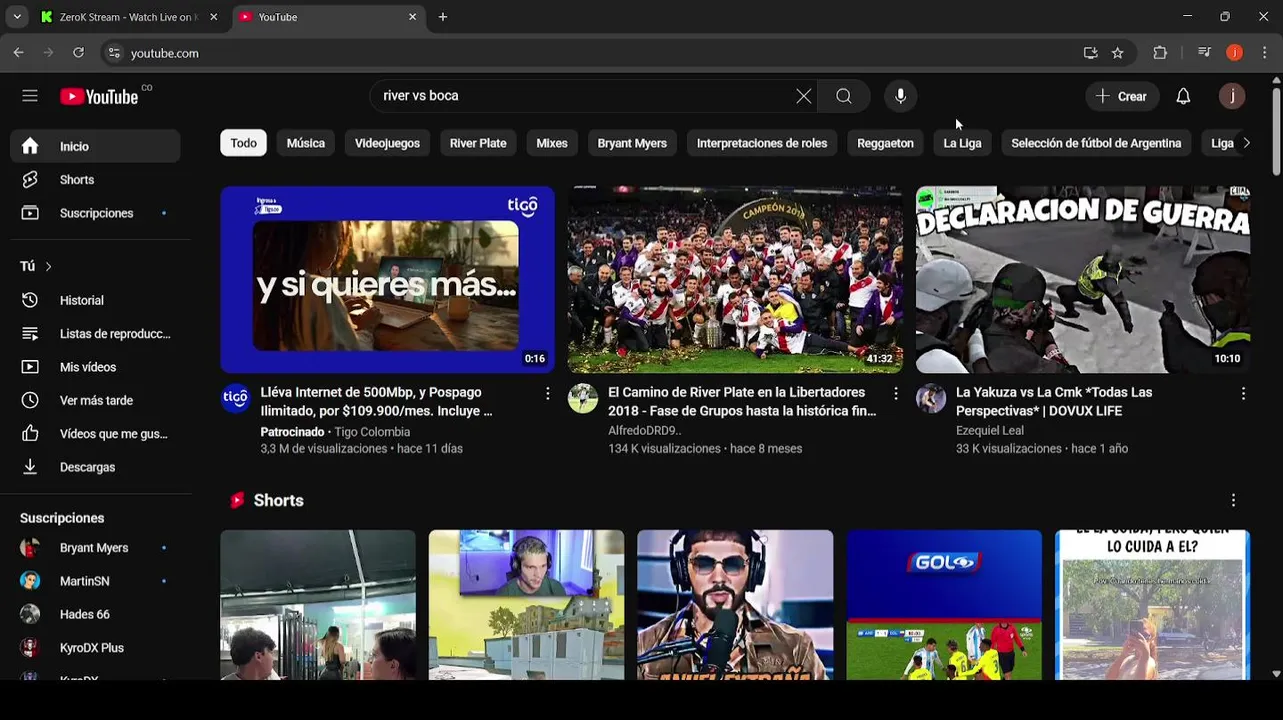Screen dimensions: 1283x720
Task: Open browser extensions puzzle icon
Action: point(1160,53)
